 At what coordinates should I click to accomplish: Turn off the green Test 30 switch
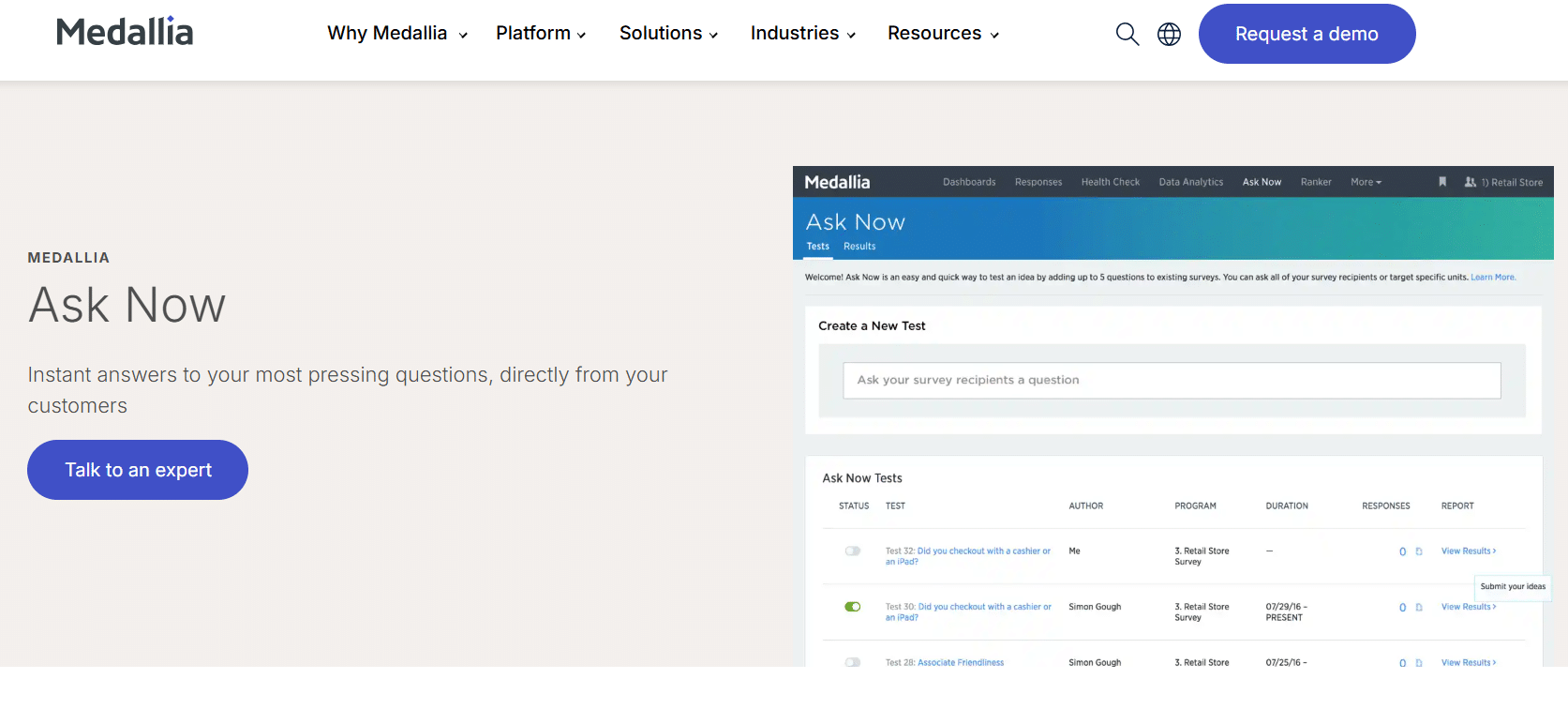[x=853, y=607]
